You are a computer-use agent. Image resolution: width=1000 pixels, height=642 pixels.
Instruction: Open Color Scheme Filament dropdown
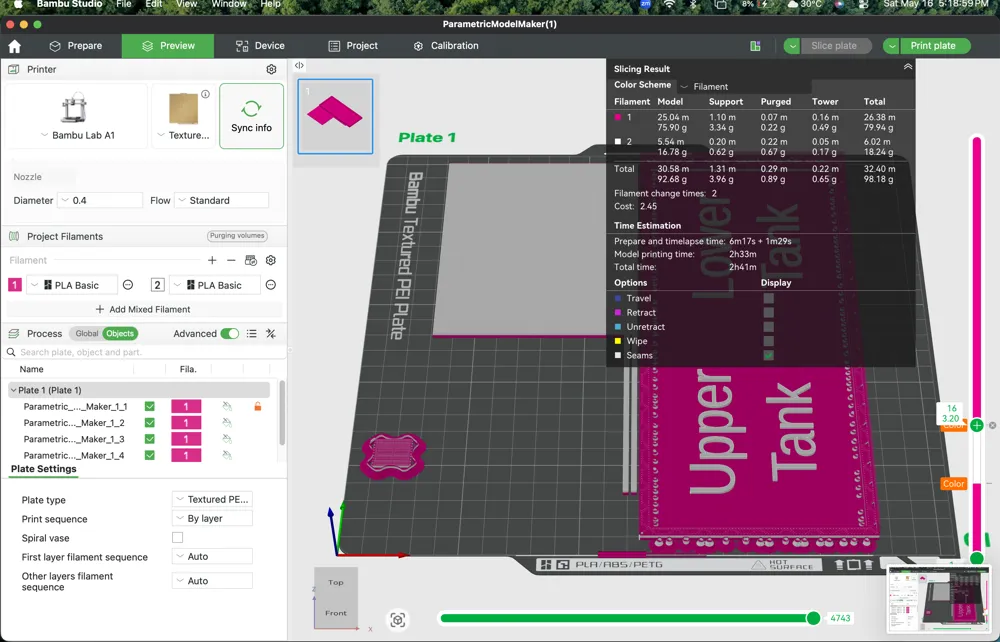click(x=746, y=86)
